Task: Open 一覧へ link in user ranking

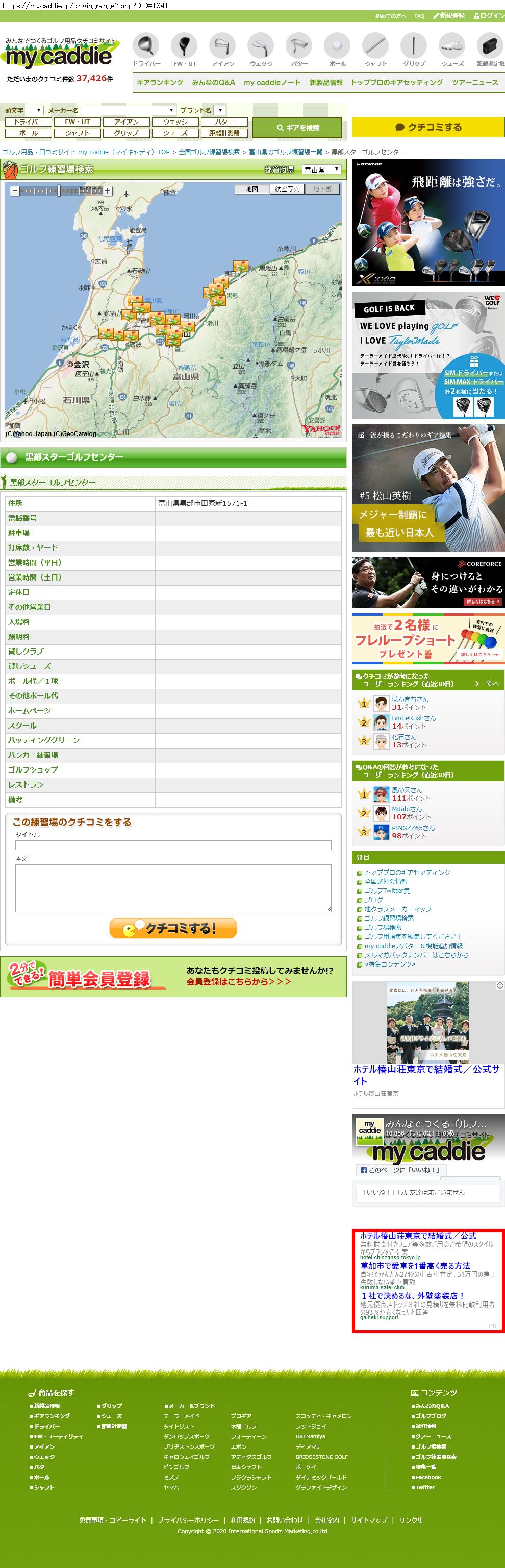Action: pos(487,684)
